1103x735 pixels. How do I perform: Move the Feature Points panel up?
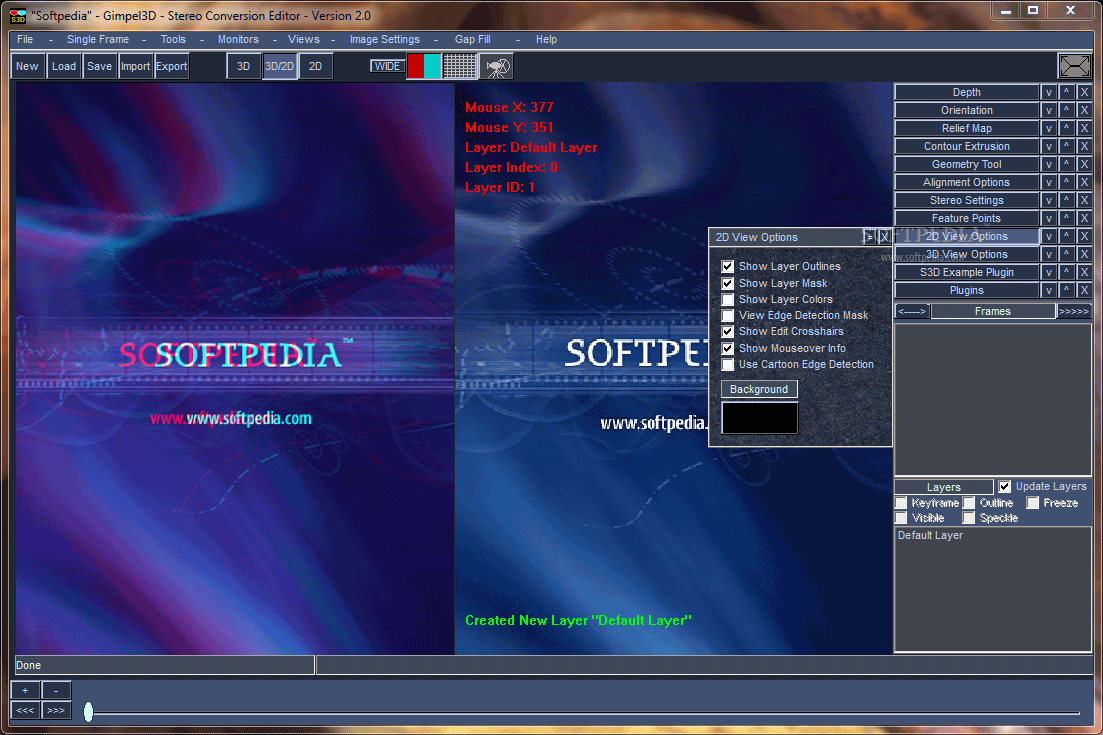[x=1066, y=218]
